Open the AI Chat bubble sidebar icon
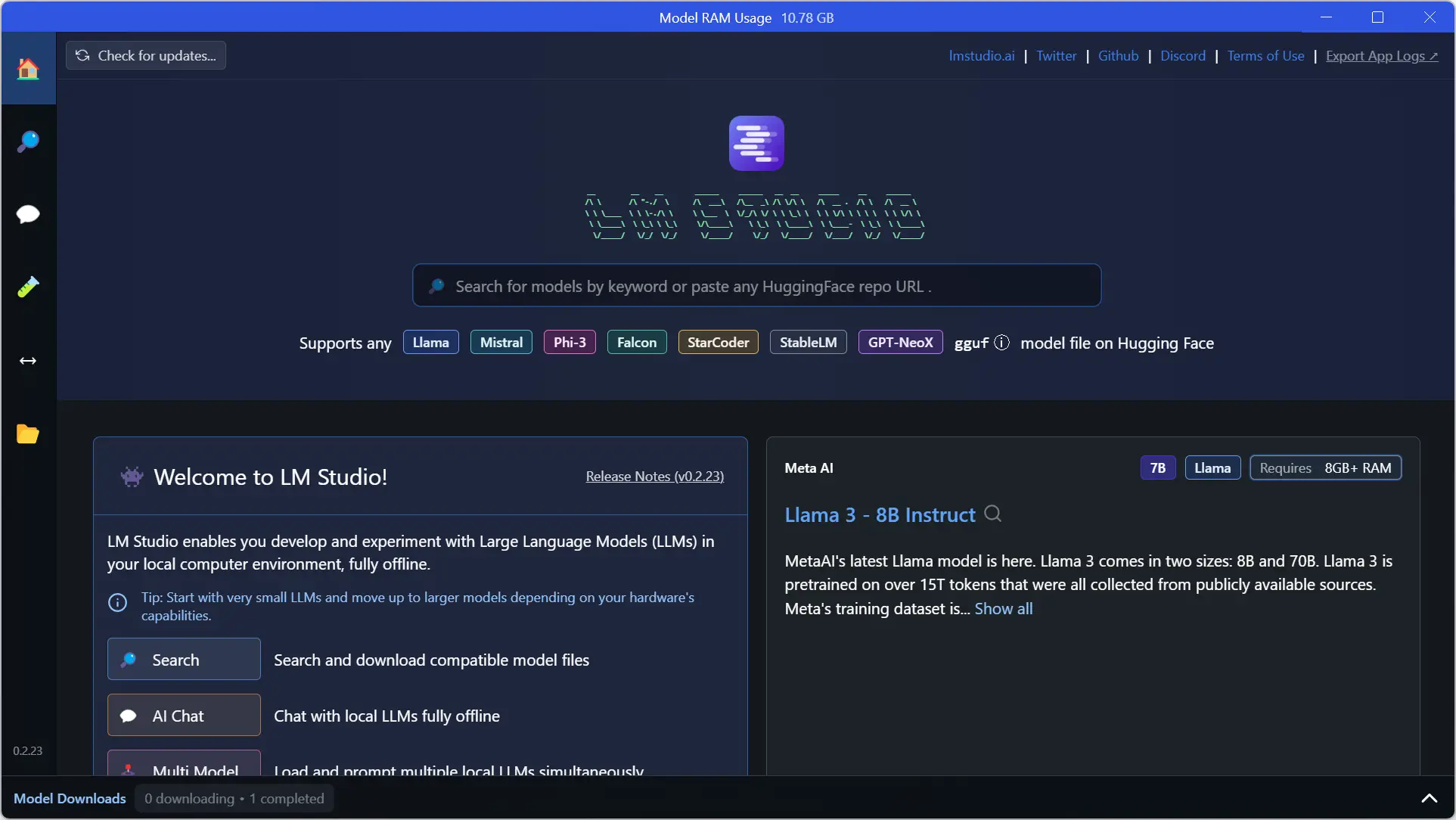Screen dimensions: 1456x820 coord(28,214)
